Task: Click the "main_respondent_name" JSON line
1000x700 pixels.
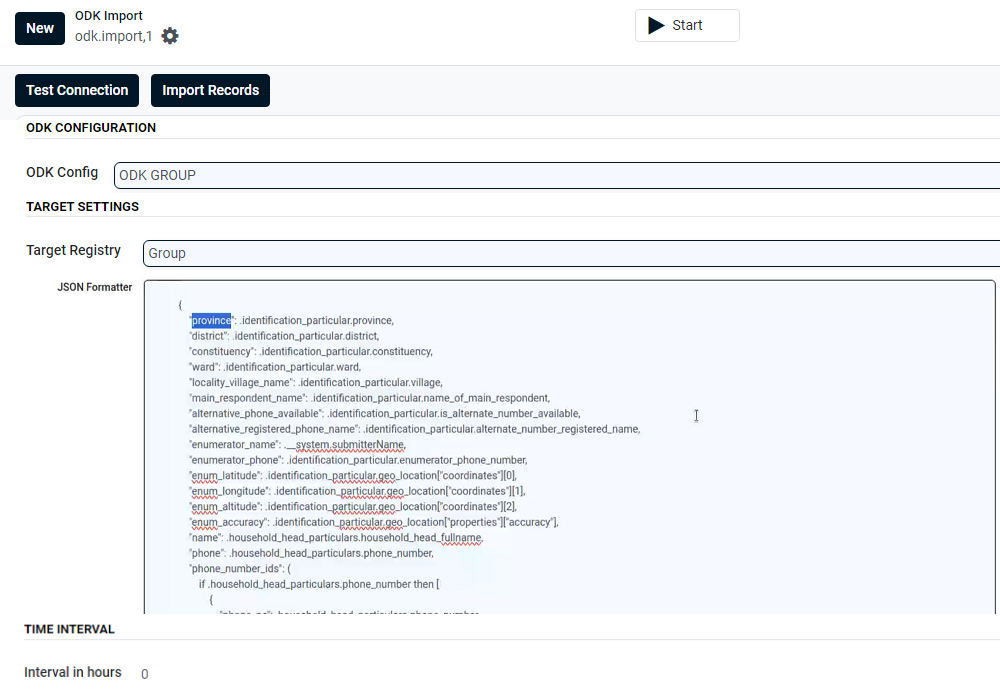Action: (x=369, y=398)
